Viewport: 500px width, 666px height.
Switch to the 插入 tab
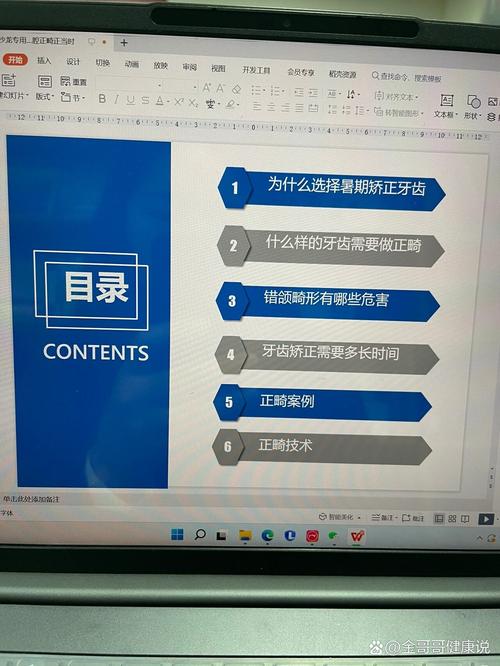pyautogui.click(x=44, y=61)
